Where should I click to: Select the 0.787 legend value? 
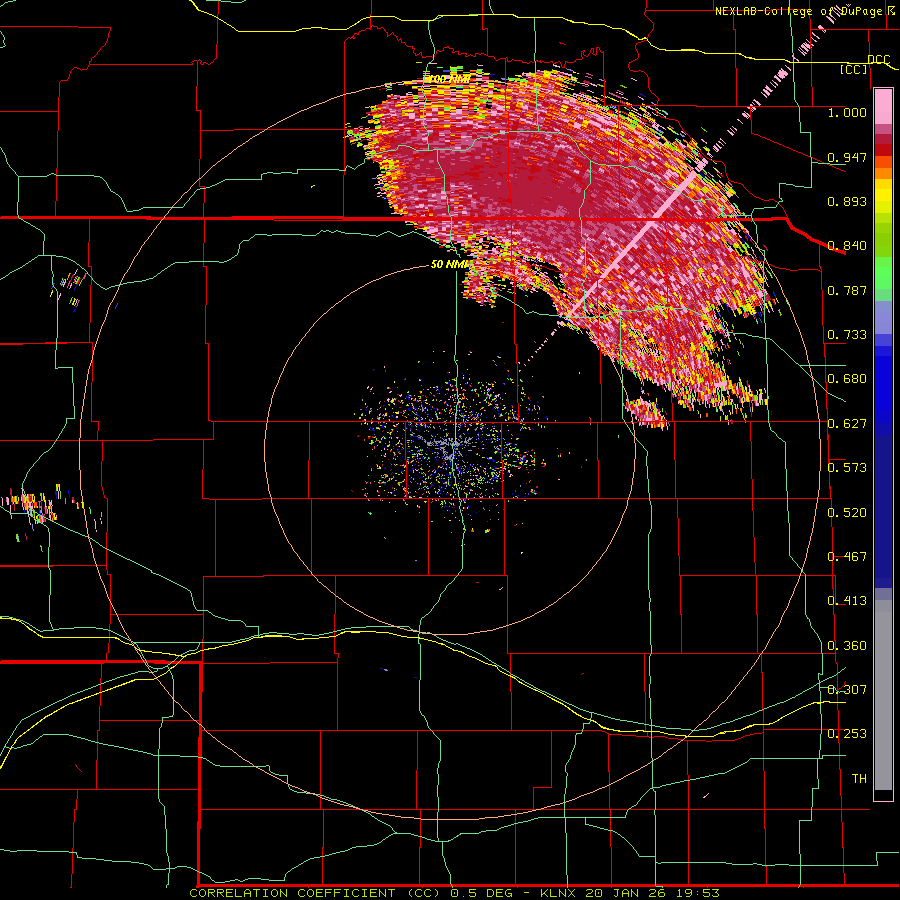point(847,290)
